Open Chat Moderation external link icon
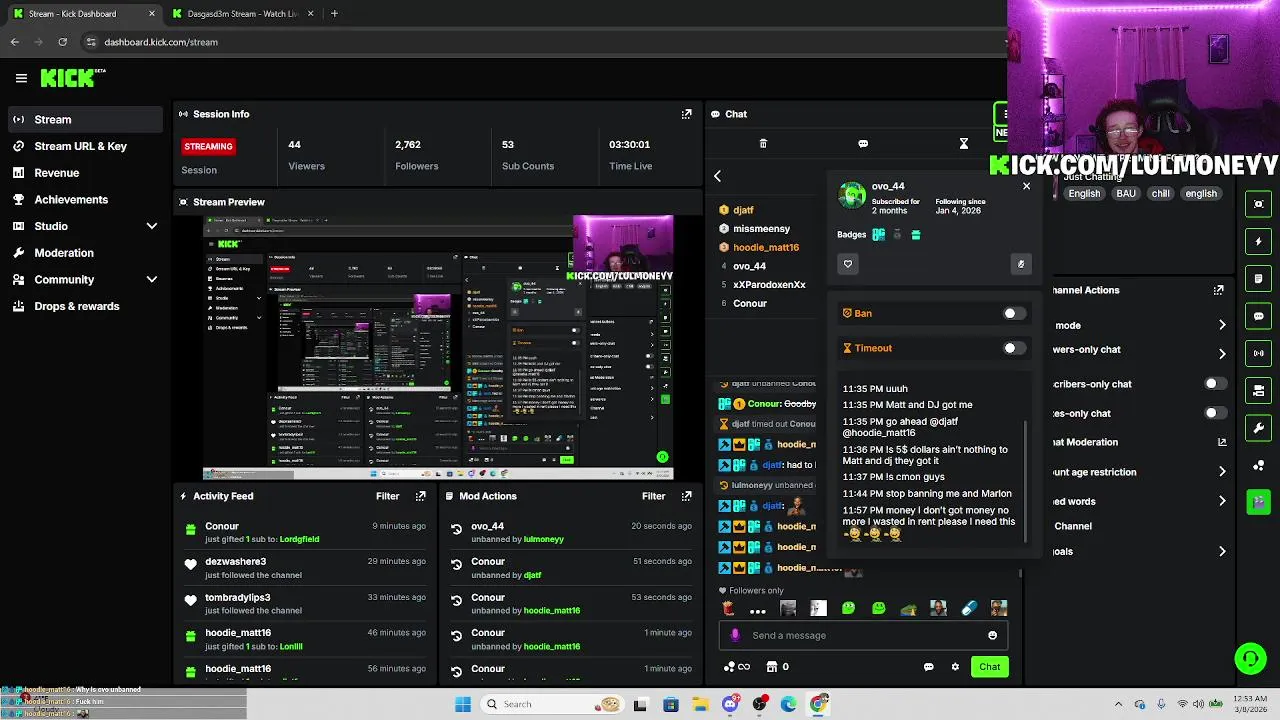1280x720 pixels. pos(1222,442)
